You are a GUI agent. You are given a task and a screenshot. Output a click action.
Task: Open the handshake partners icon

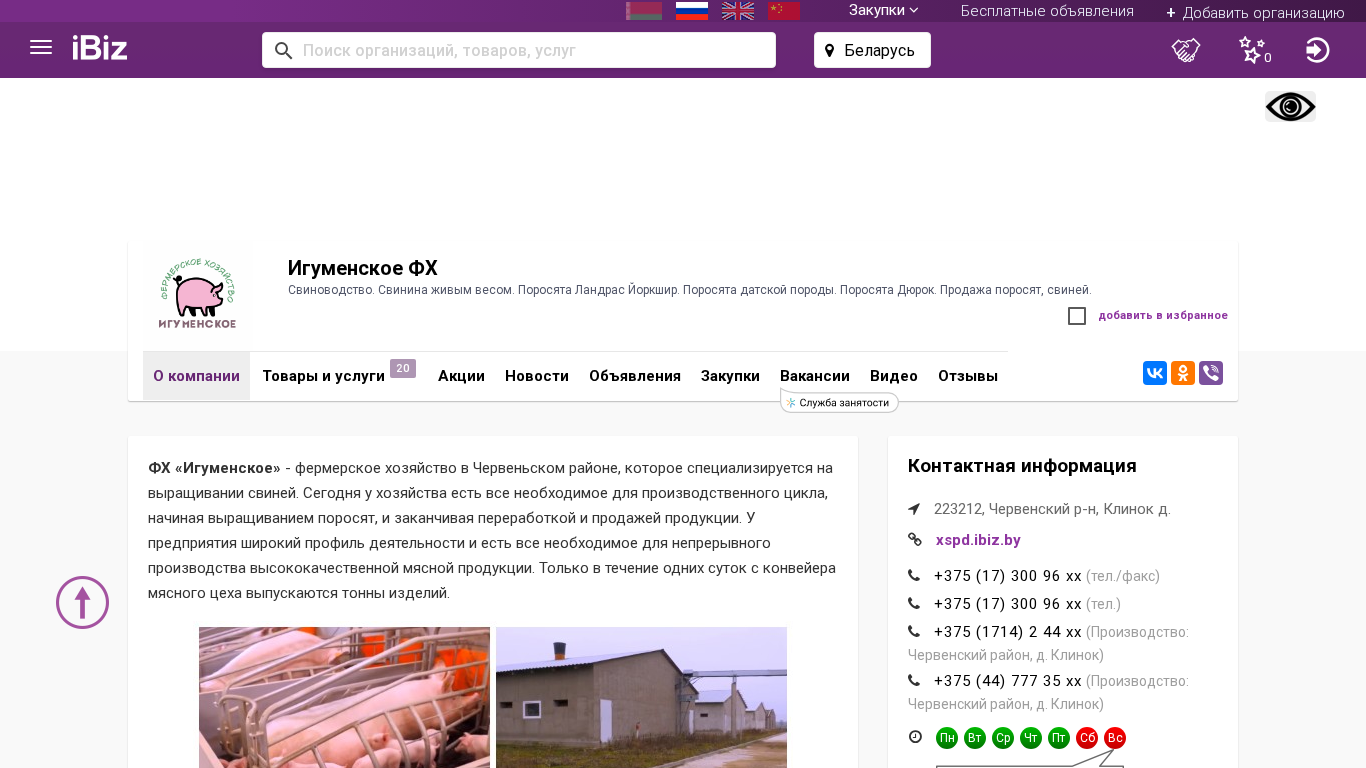tap(1186, 50)
